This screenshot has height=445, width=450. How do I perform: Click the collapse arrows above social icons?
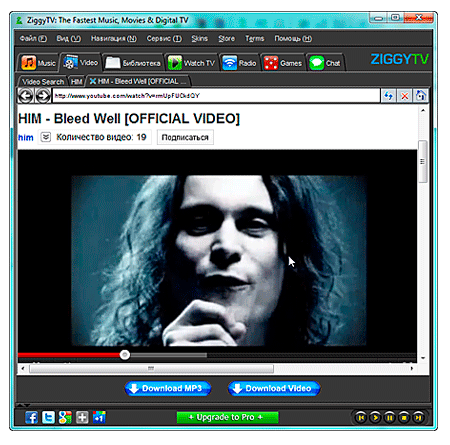point(23,405)
